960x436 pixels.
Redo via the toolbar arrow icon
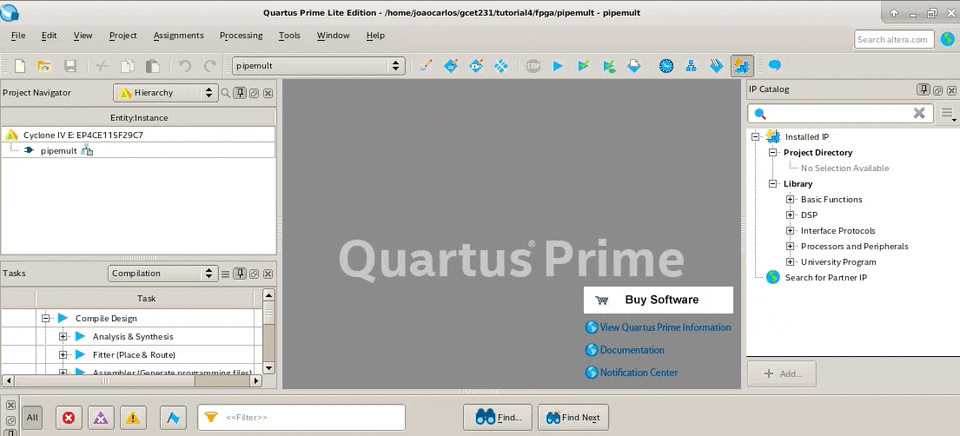pos(210,66)
